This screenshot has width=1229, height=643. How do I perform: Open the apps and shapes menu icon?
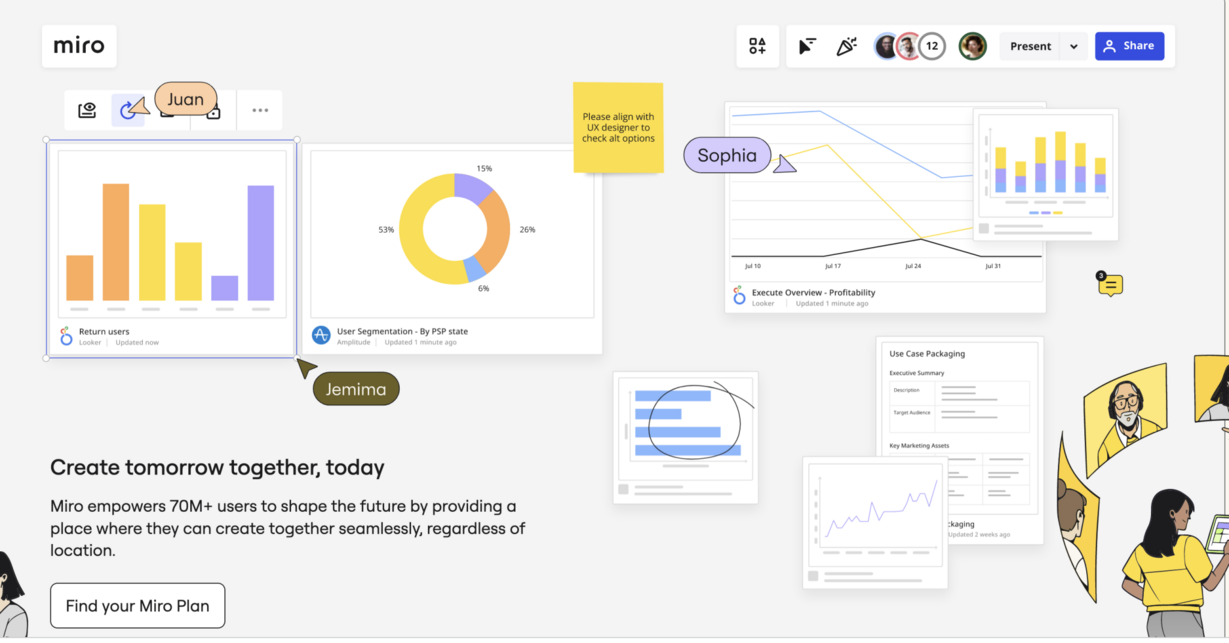pyautogui.click(x=757, y=46)
